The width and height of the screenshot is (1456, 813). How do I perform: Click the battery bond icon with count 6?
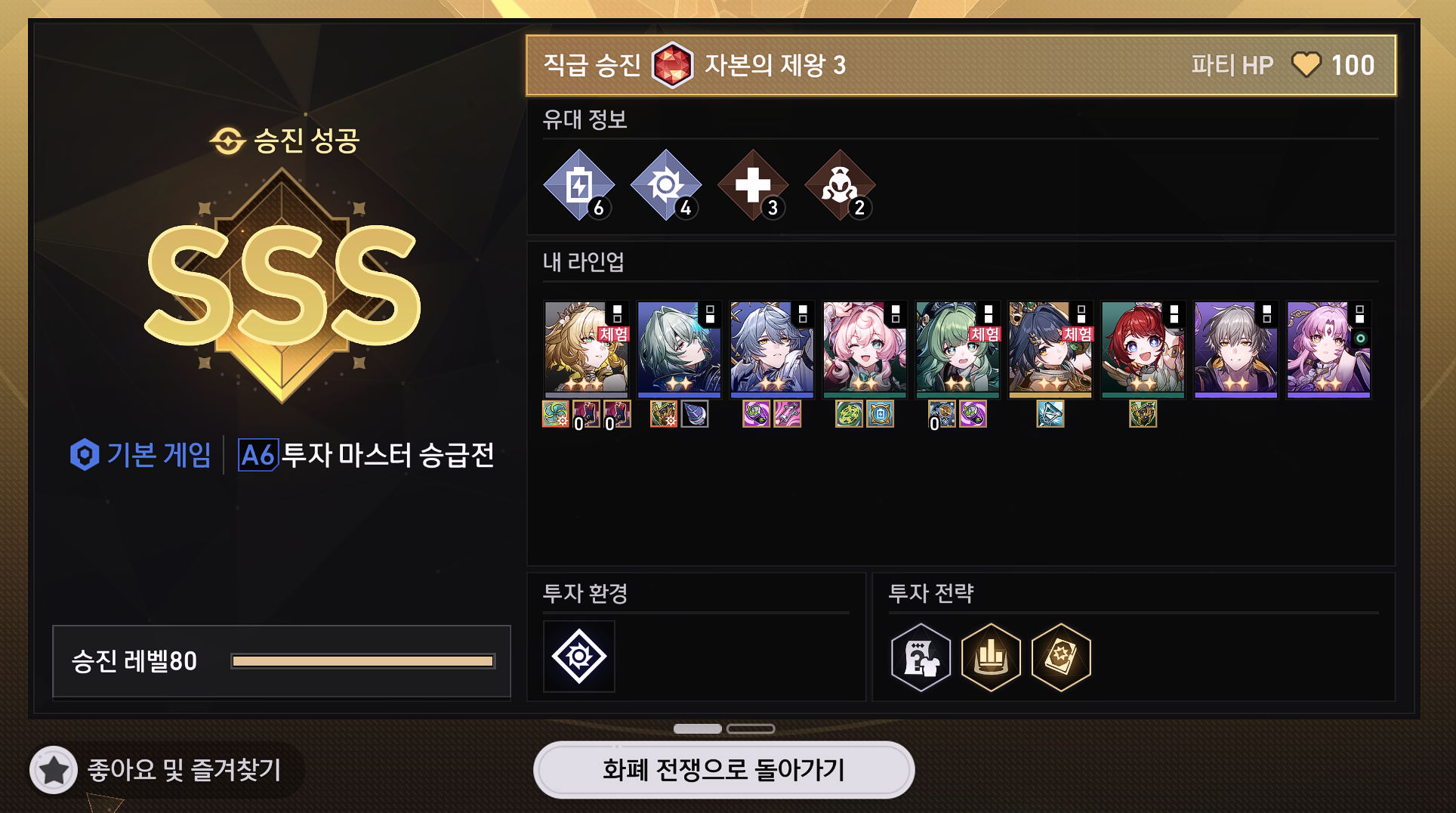click(578, 185)
